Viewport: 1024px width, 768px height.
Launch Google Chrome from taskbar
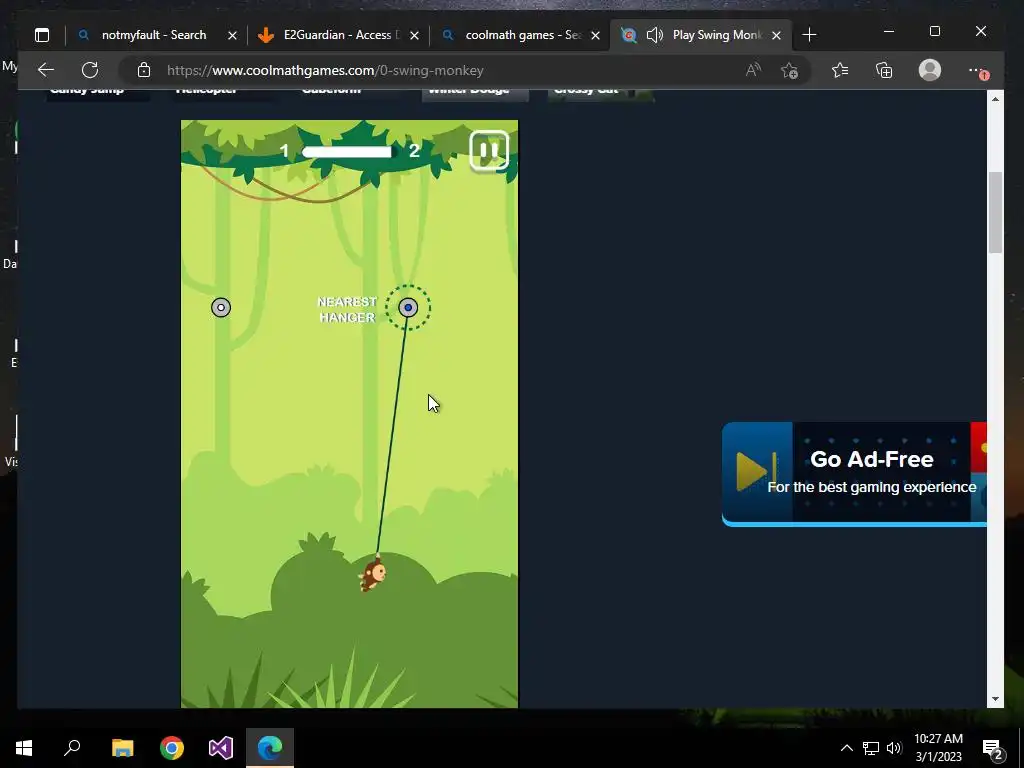point(172,748)
